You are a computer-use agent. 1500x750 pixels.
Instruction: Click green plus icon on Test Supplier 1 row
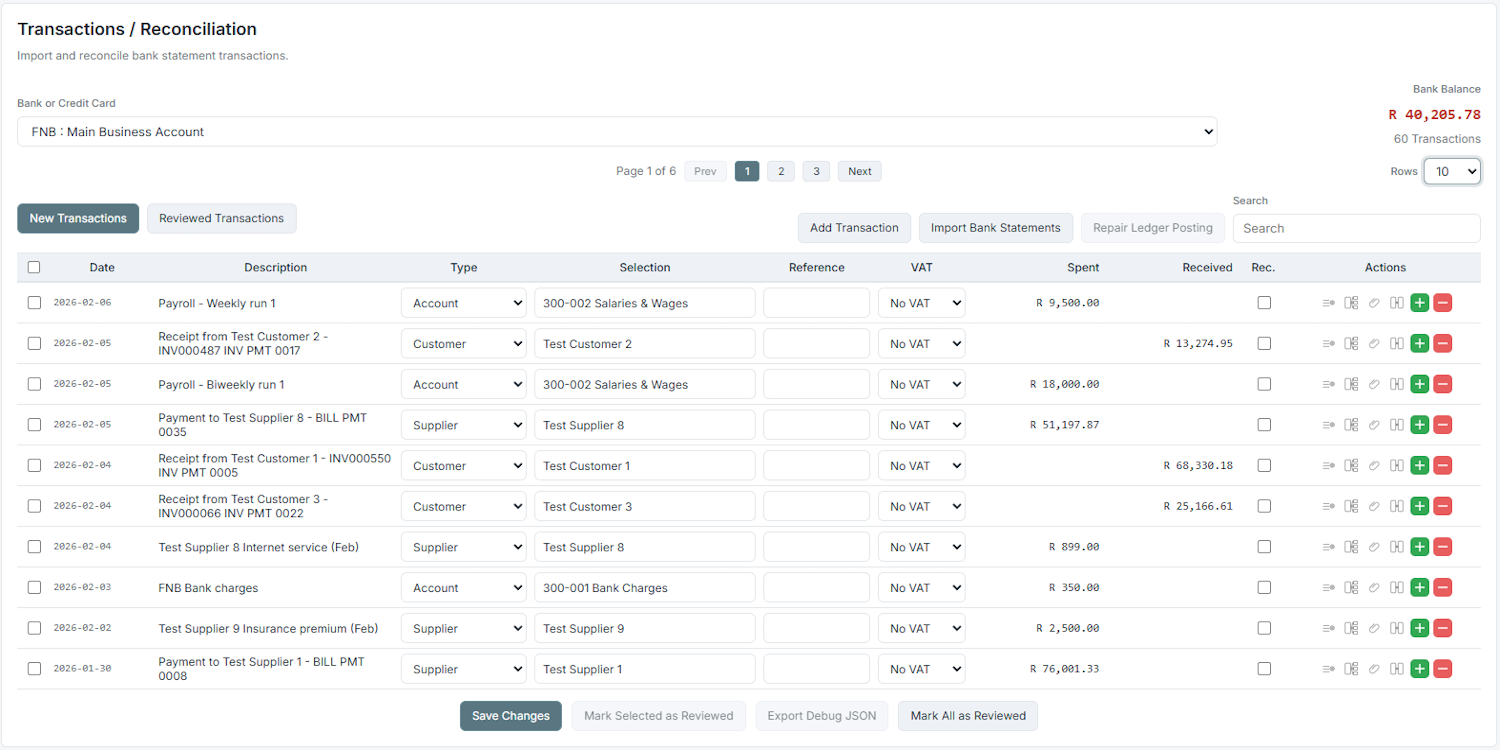tap(1419, 669)
